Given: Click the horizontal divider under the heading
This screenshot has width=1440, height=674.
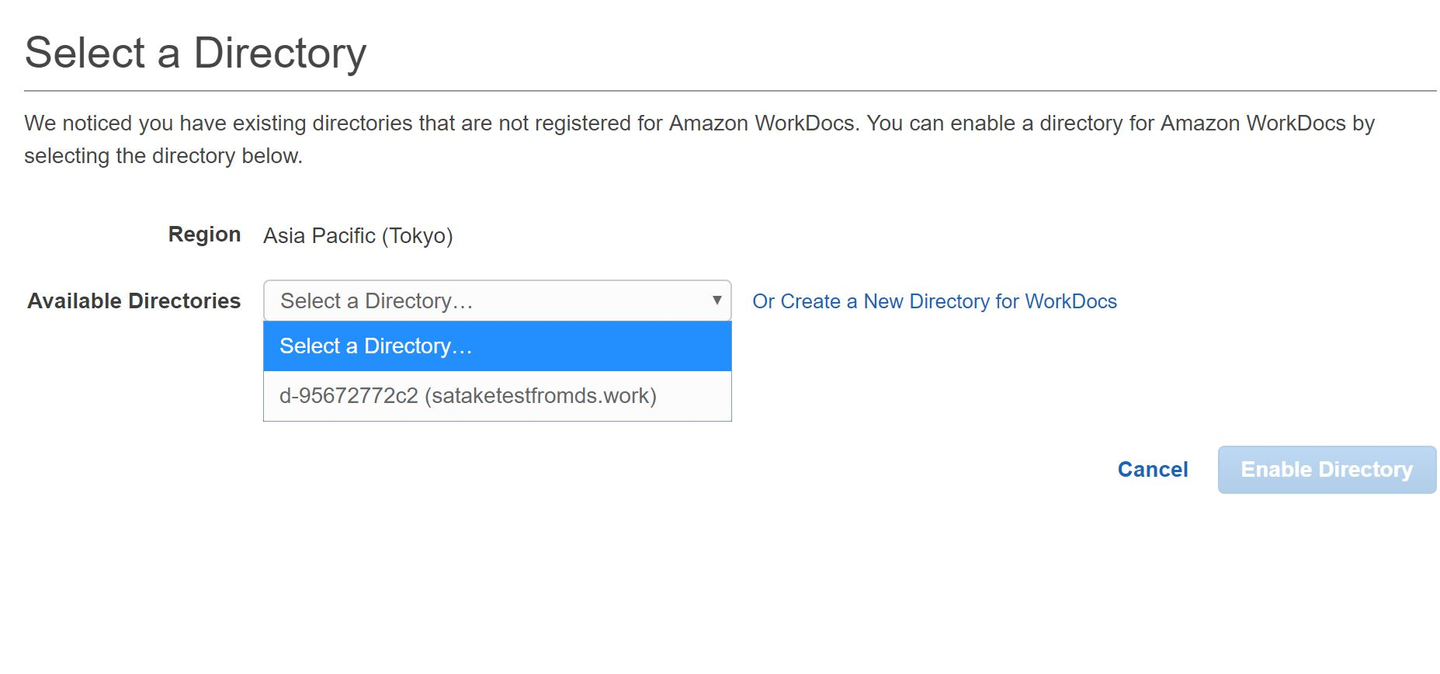Looking at the screenshot, I should coord(730,91).
